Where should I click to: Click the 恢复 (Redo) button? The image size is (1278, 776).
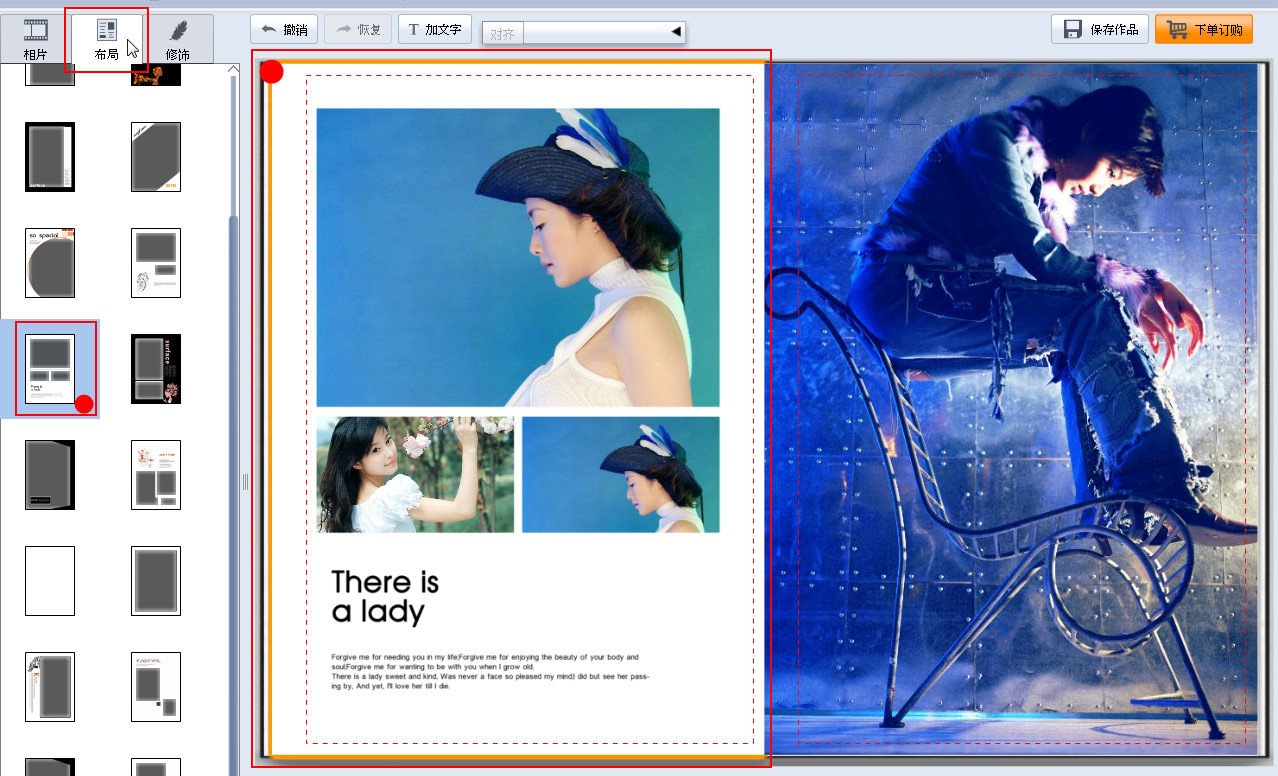(358, 29)
